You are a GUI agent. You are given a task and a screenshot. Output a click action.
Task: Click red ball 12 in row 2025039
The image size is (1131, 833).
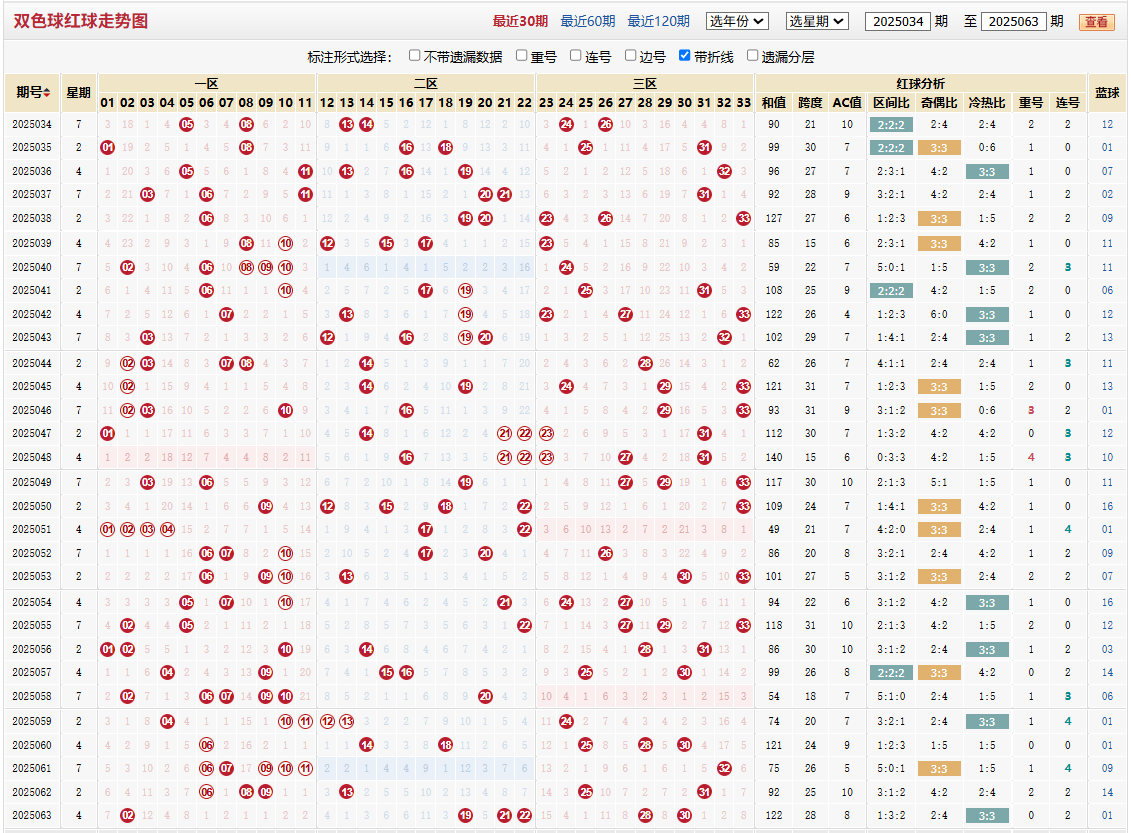327,243
